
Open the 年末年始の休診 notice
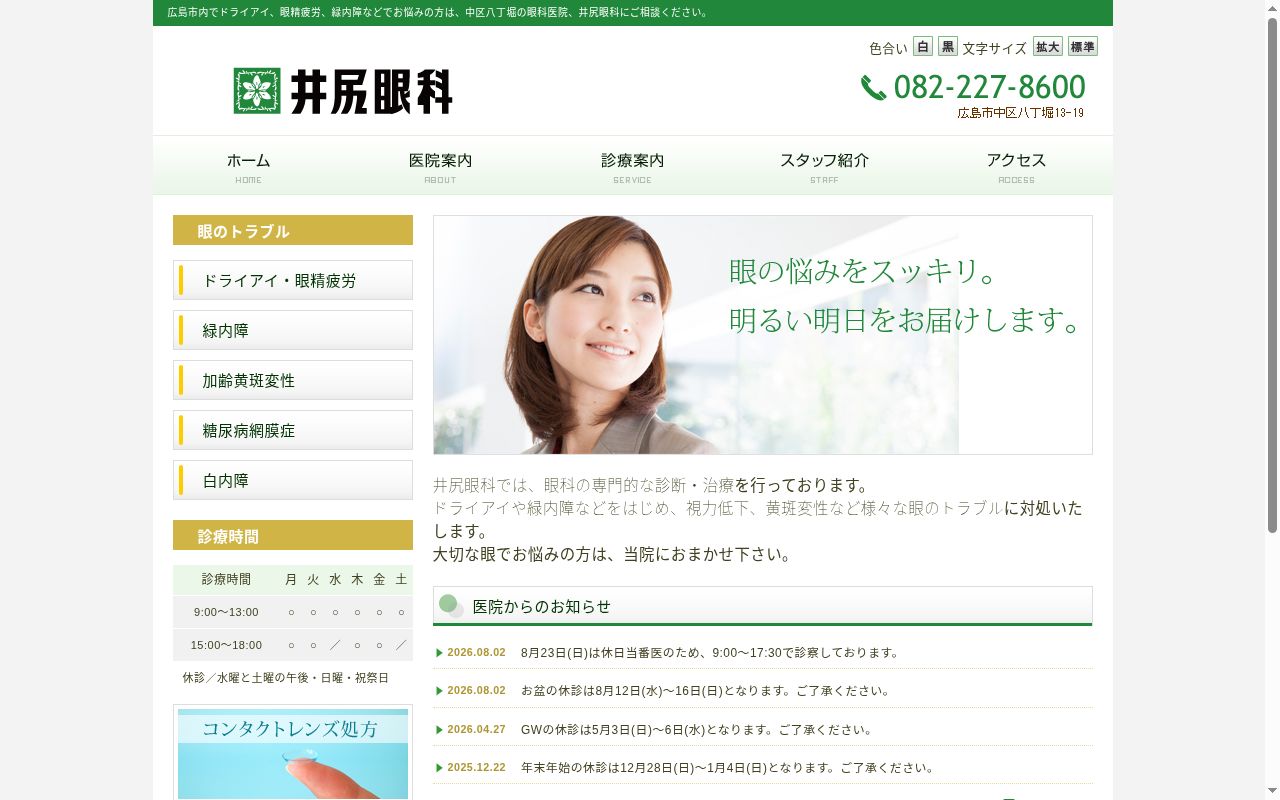[729, 768]
